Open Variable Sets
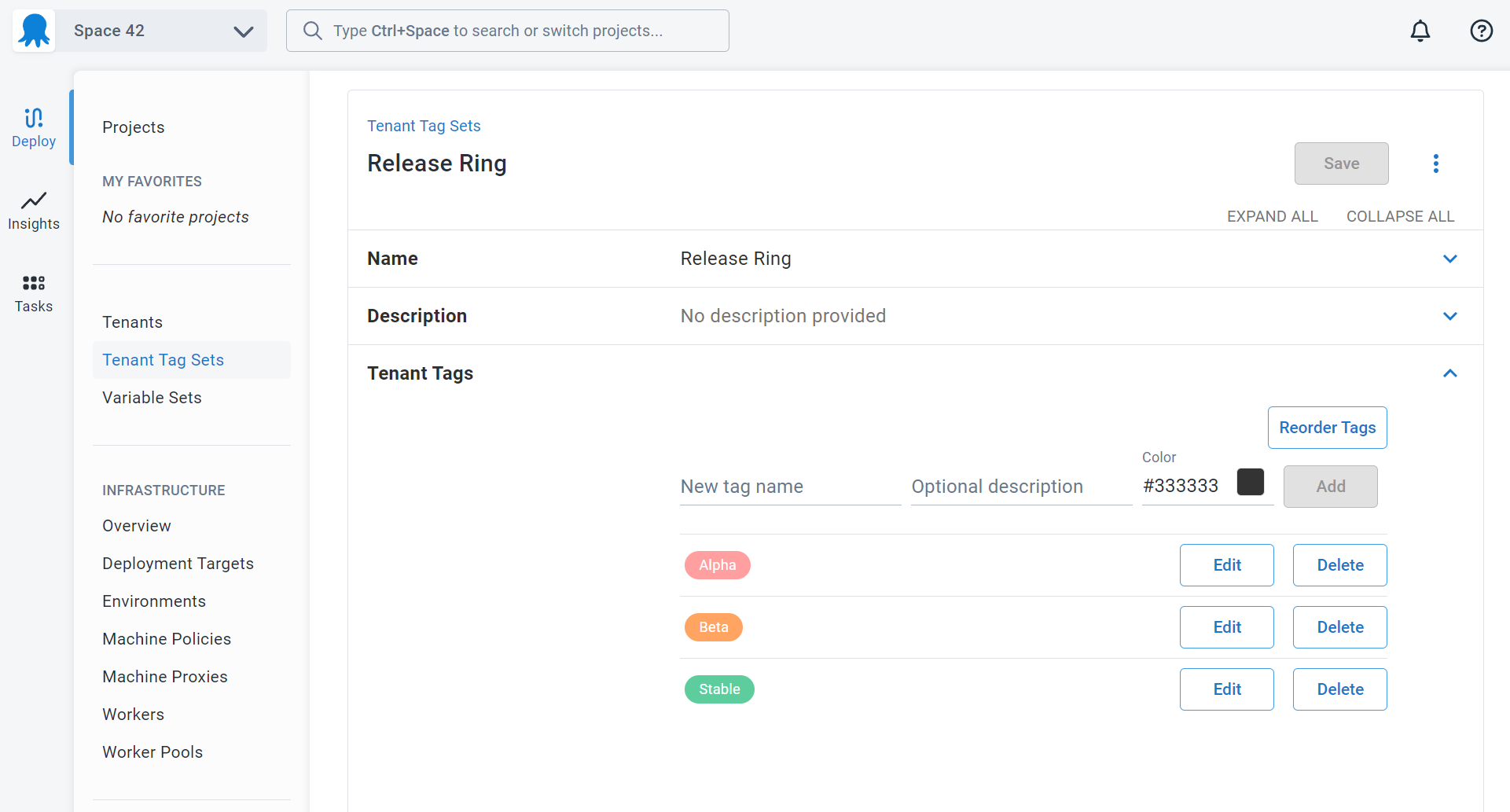1510x812 pixels. point(152,398)
